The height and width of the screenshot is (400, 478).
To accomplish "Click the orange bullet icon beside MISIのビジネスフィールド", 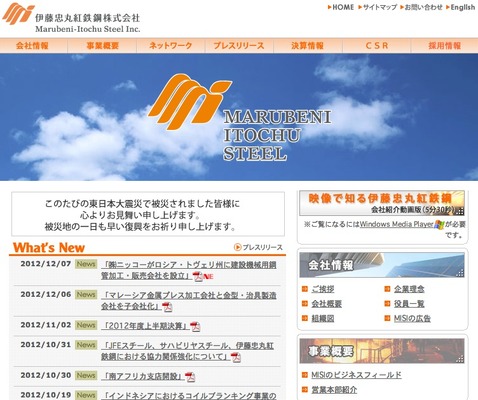I will pyautogui.click(x=305, y=375).
